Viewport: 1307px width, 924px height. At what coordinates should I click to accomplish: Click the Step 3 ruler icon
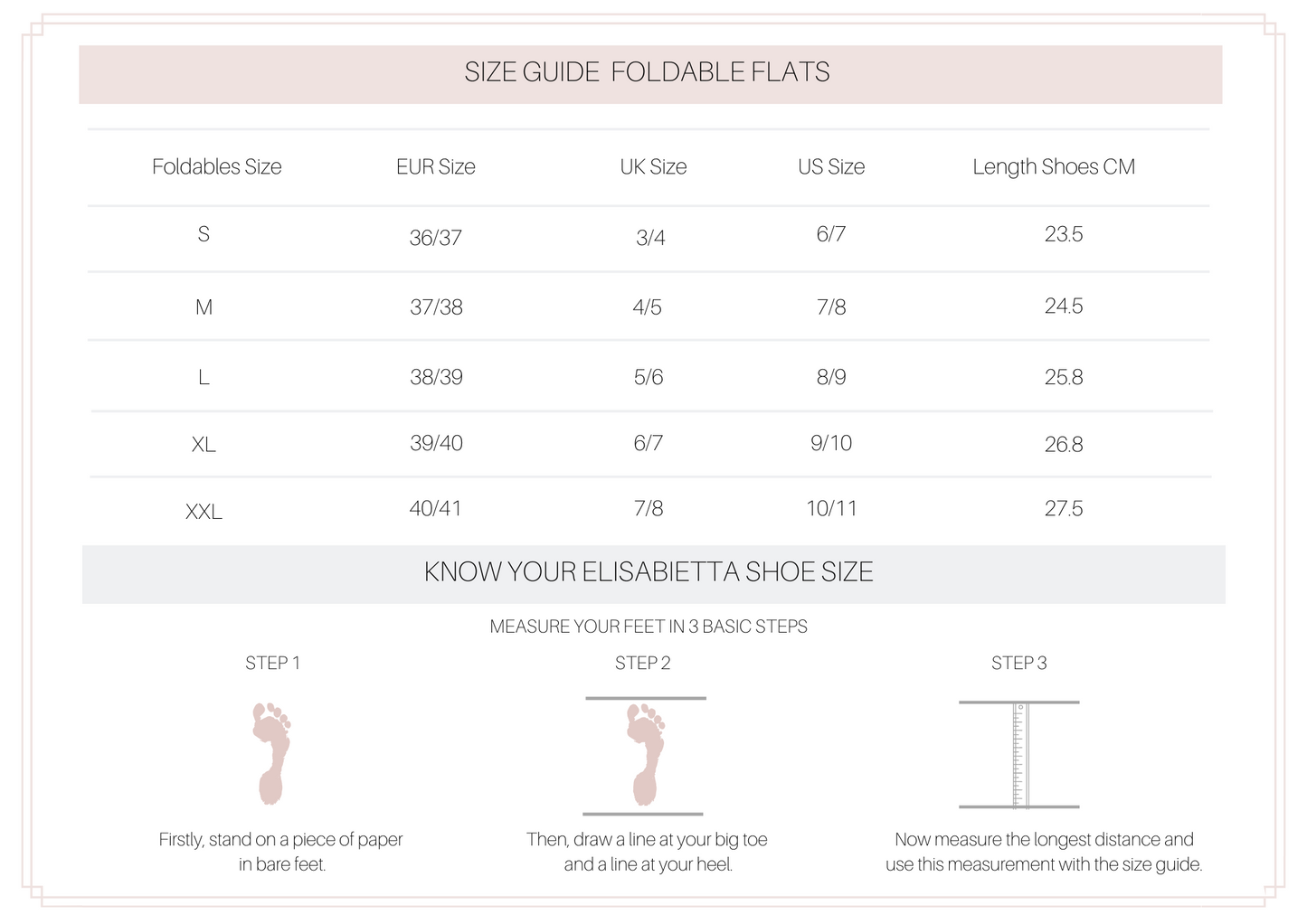tap(1019, 755)
